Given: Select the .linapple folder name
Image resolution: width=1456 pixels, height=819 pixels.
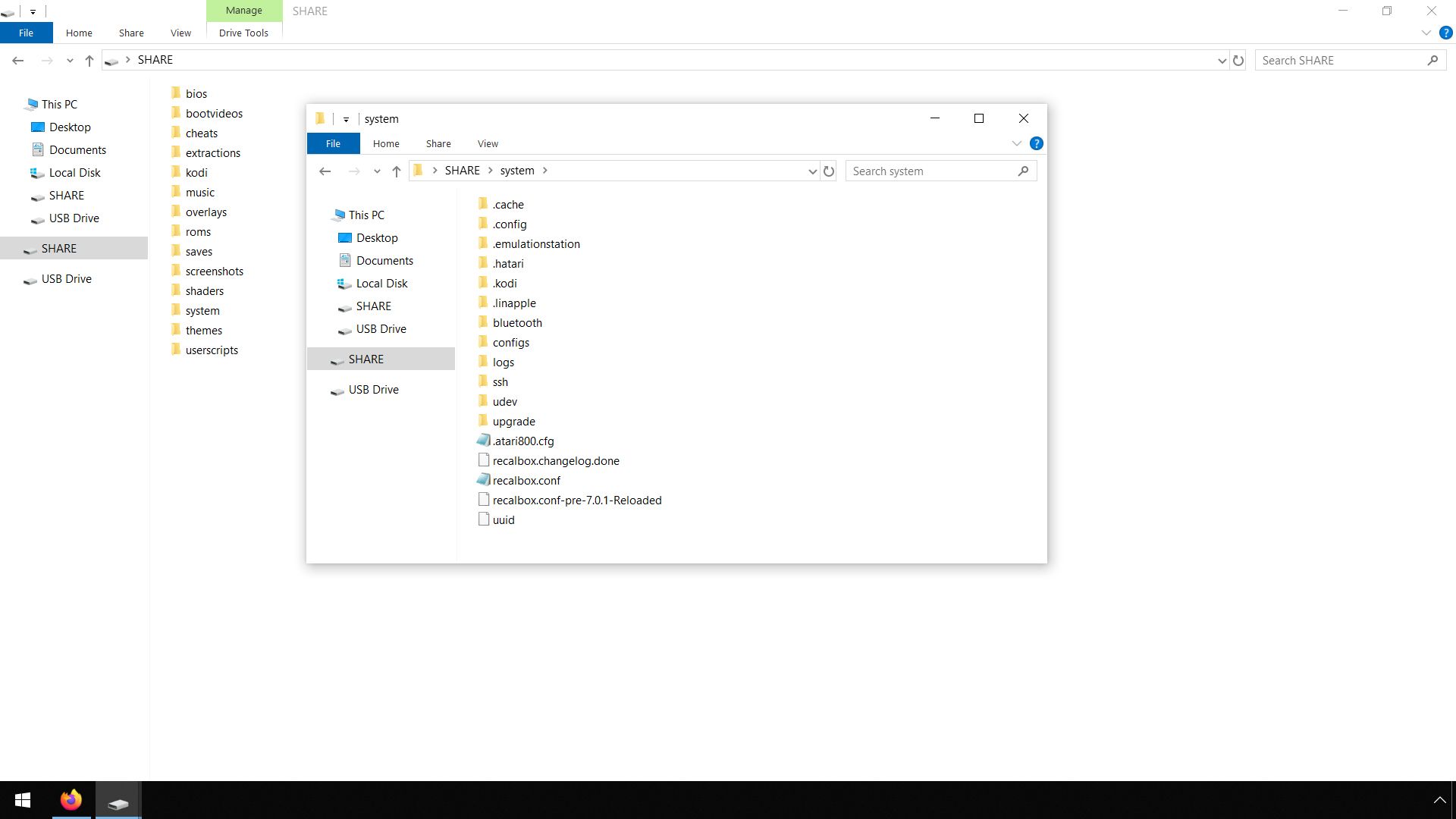Looking at the screenshot, I should pos(514,303).
